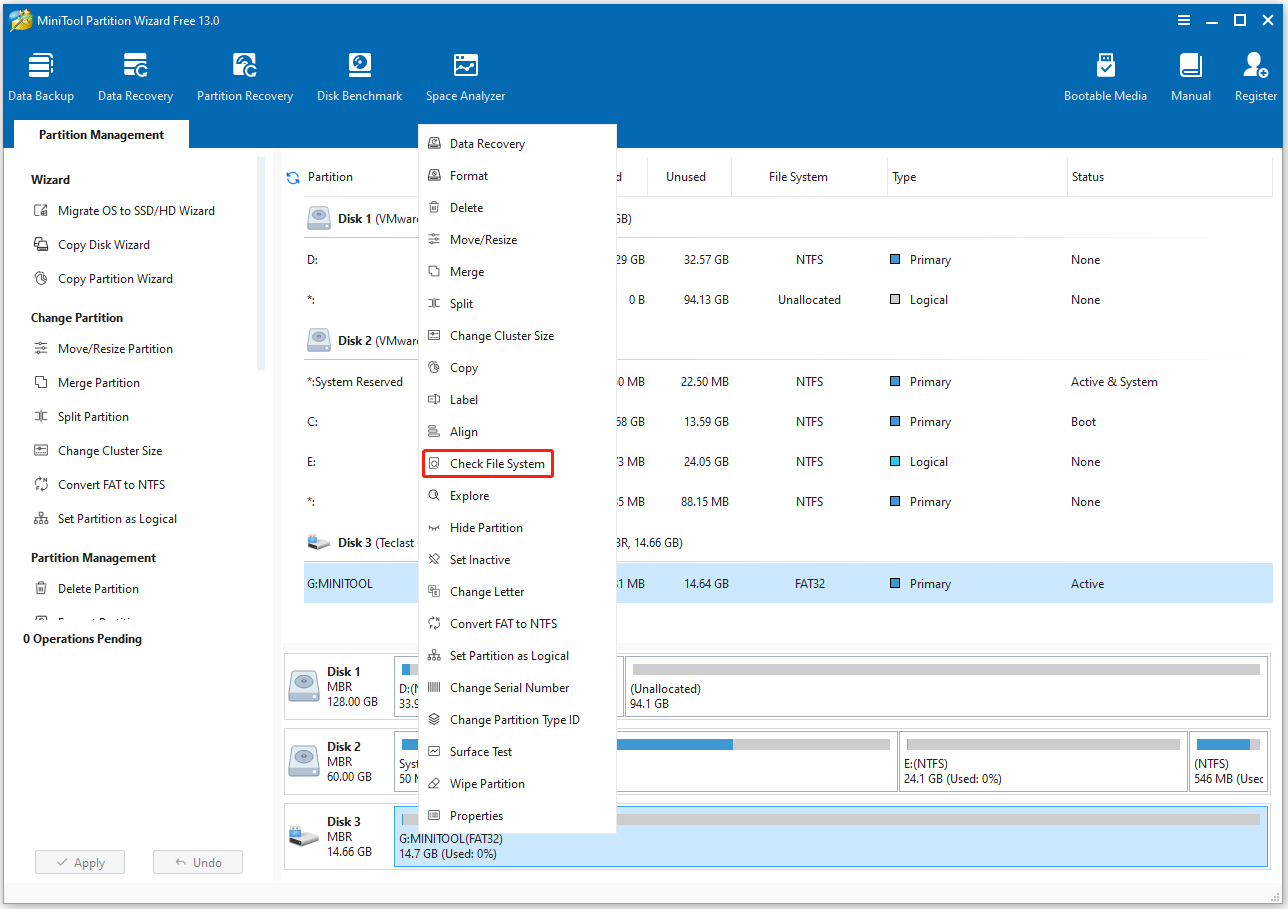The image size is (1288, 909).
Task: Select Check File System from context menu
Action: 496,464
